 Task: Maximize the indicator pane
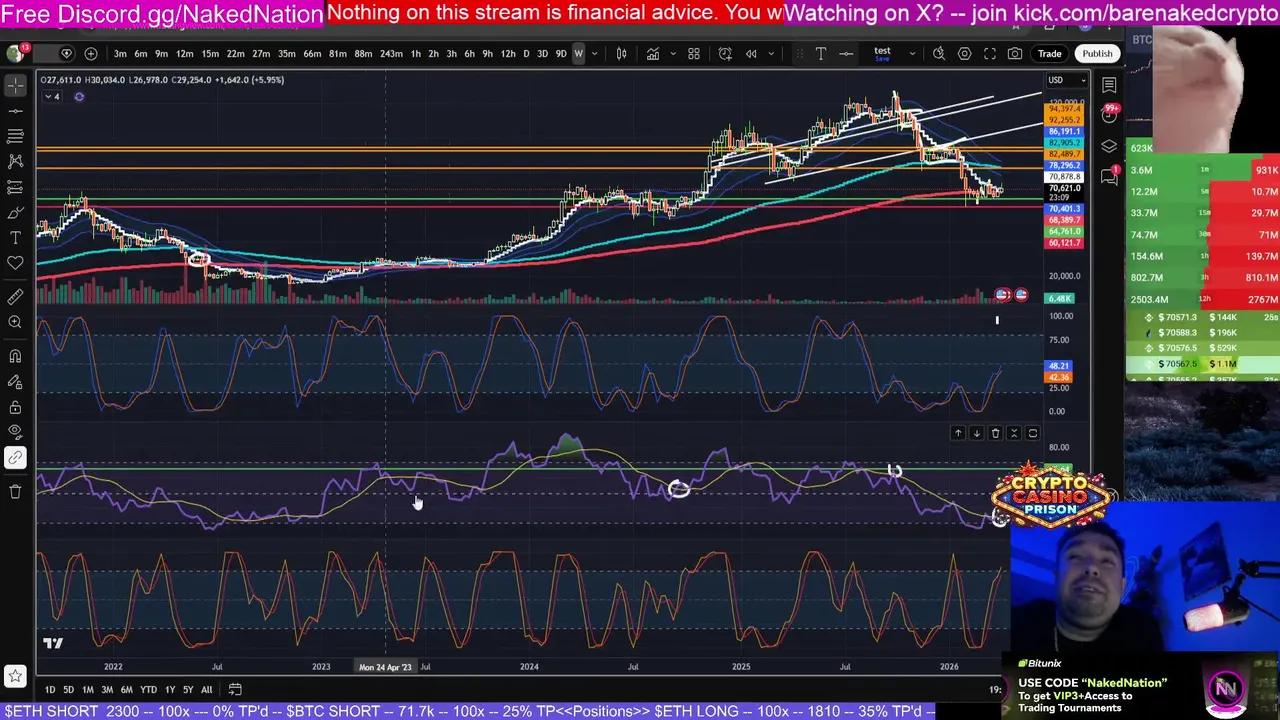[x=1033, y=433]
